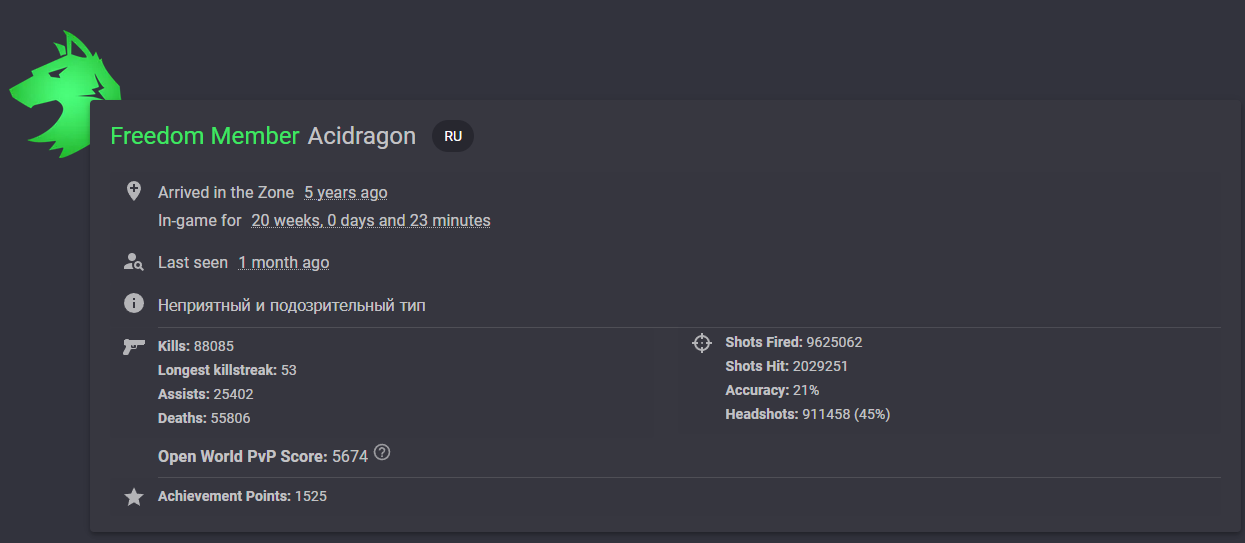Click the green Freedom faction wolf logo
Viewport: 1245px width, 543px height.
pyautogui.click(x=62, y=94)
